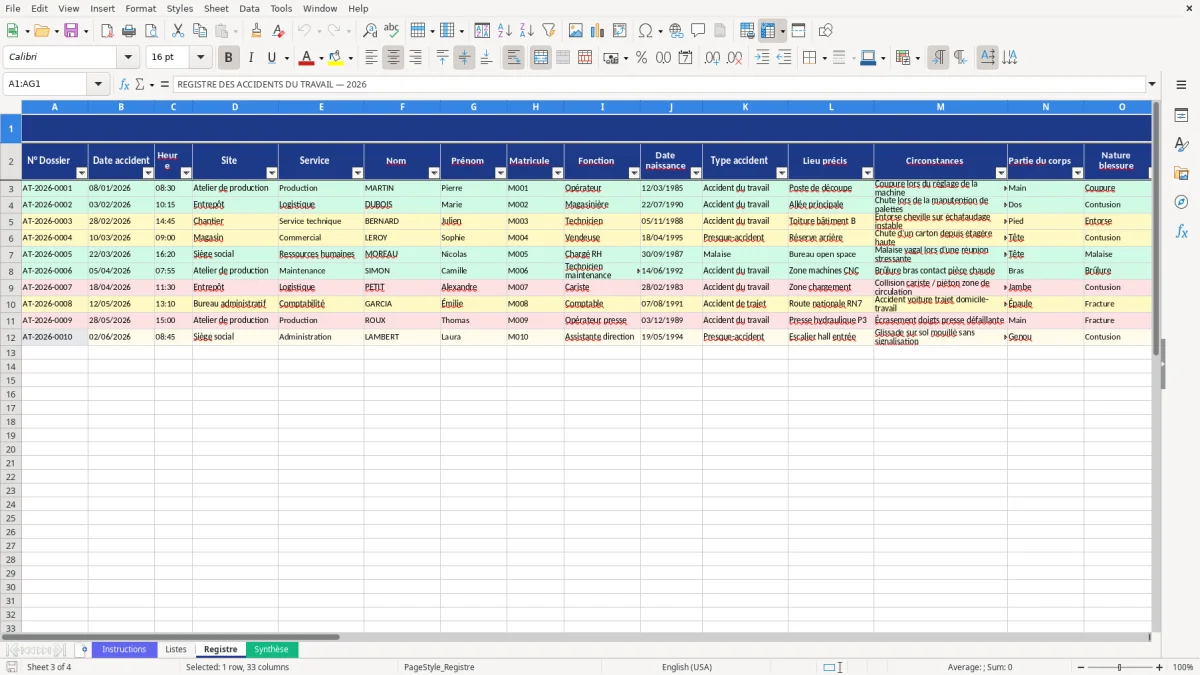The height and width of the screenshot is (675, 1200).
Task: Insert a hyperlink
Action: pos(676,31)
